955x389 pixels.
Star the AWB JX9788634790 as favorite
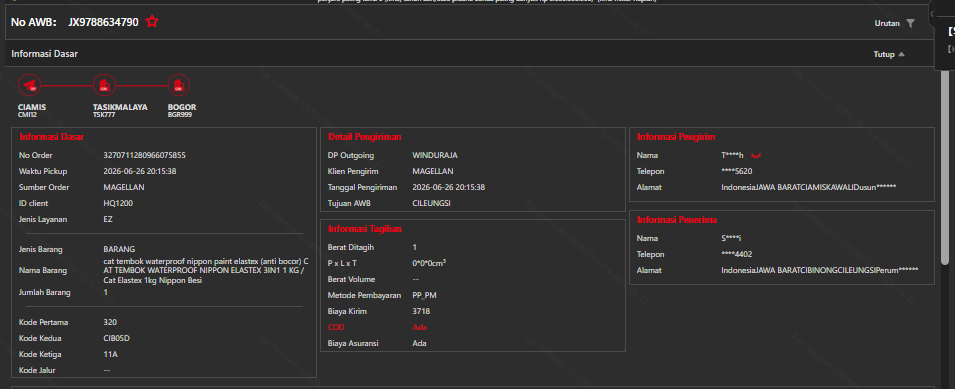tap(152, 22)
